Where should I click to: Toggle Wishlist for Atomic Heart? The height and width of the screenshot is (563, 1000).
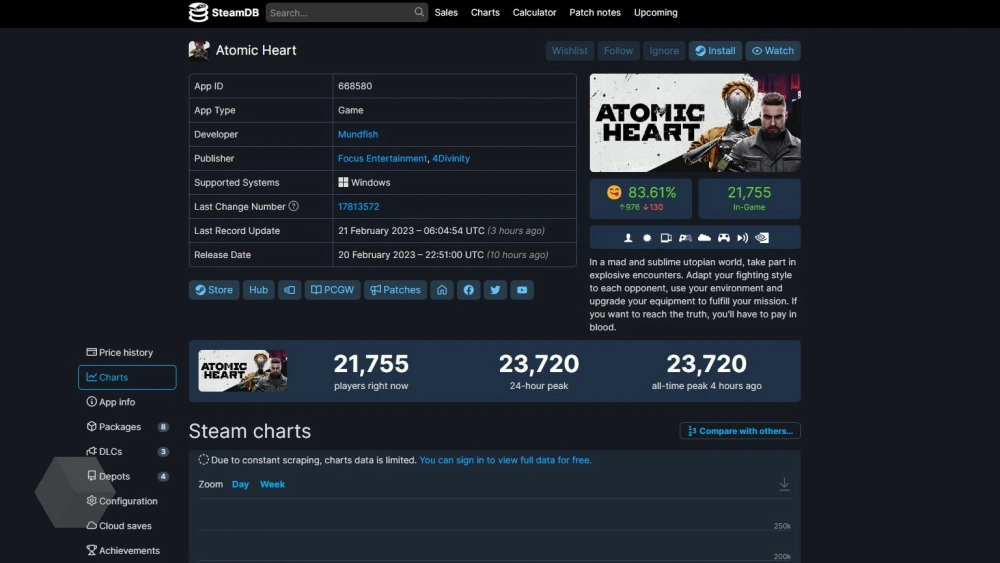570,51
